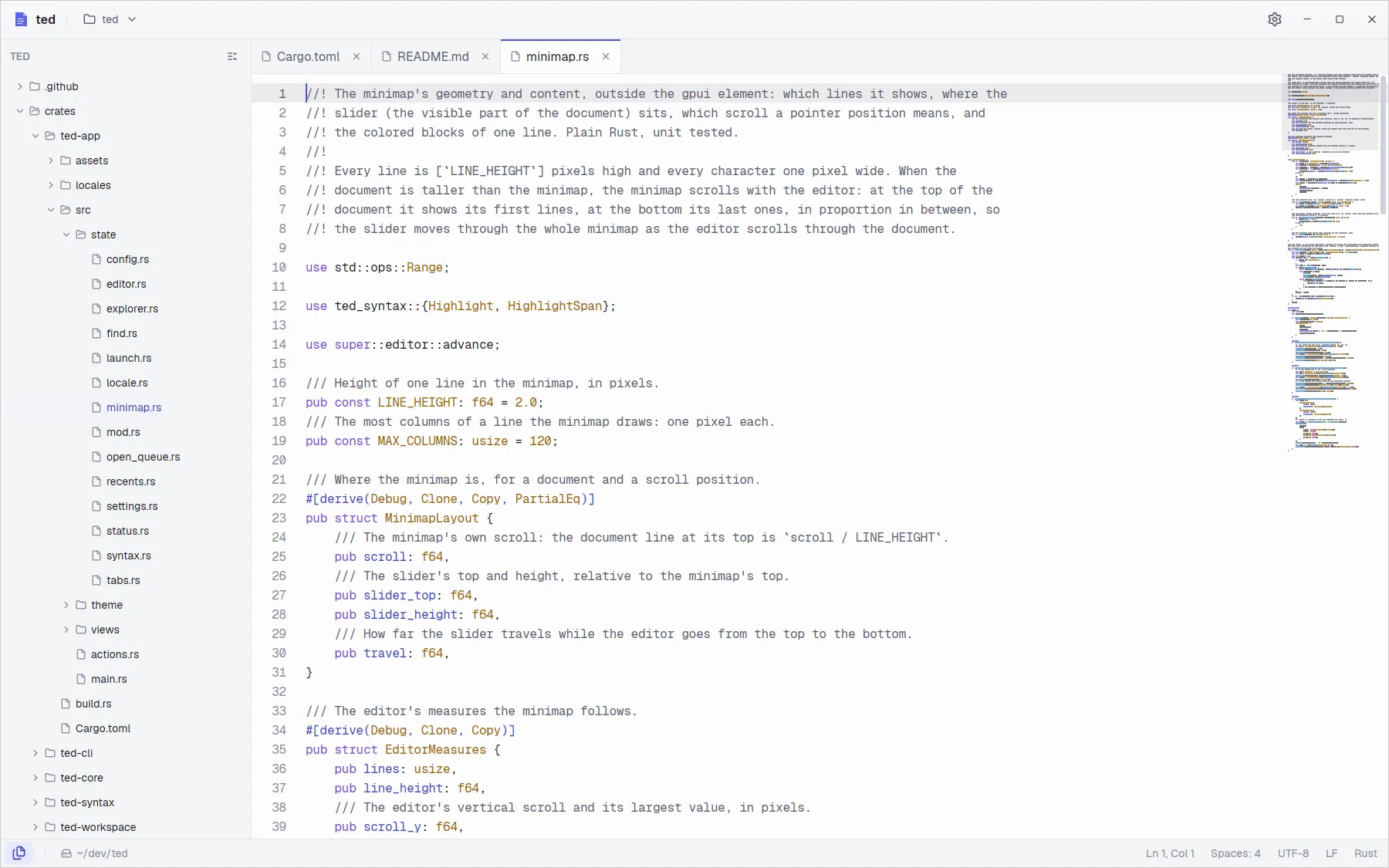Collapse the src folder

tap(126, 210)
